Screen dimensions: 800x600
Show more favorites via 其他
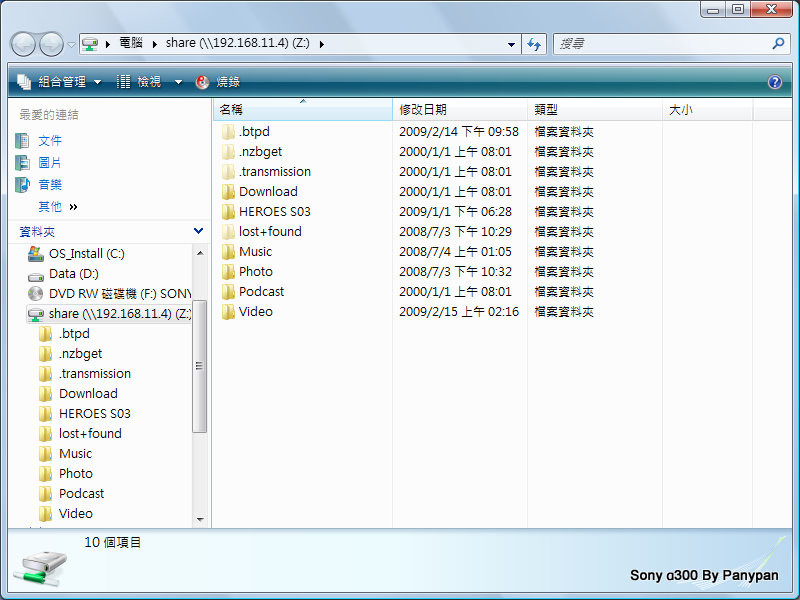tap(58, 207)
